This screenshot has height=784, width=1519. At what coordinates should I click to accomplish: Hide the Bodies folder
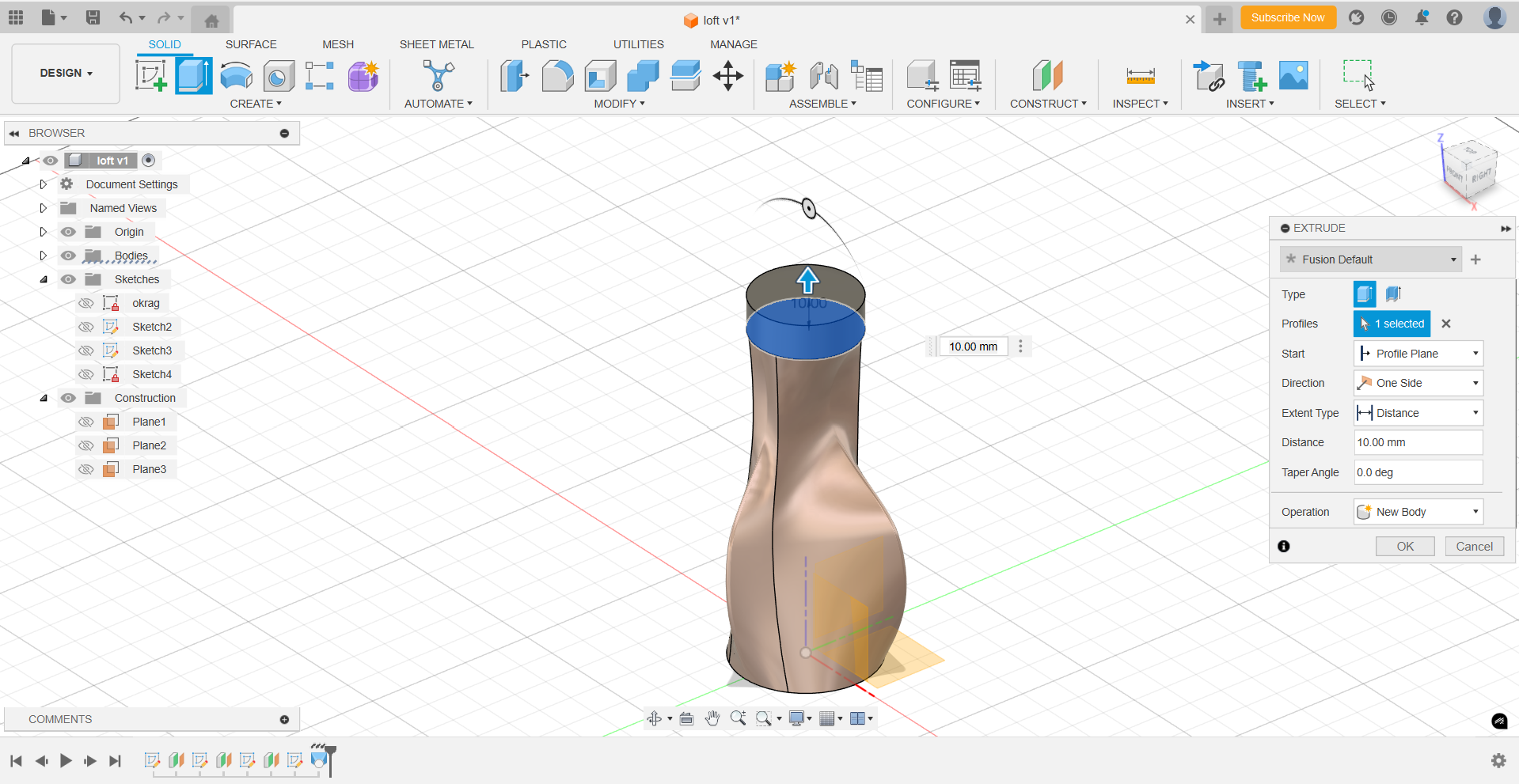tap(69, 256)
